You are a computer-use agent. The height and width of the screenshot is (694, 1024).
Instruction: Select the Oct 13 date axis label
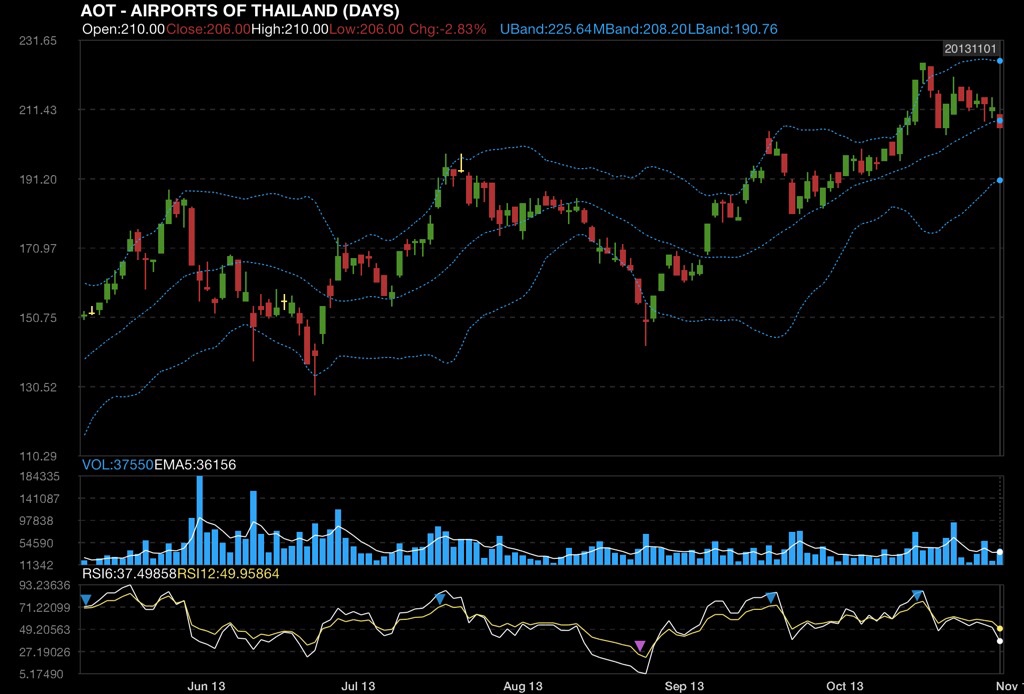click(x=844, y=686)
